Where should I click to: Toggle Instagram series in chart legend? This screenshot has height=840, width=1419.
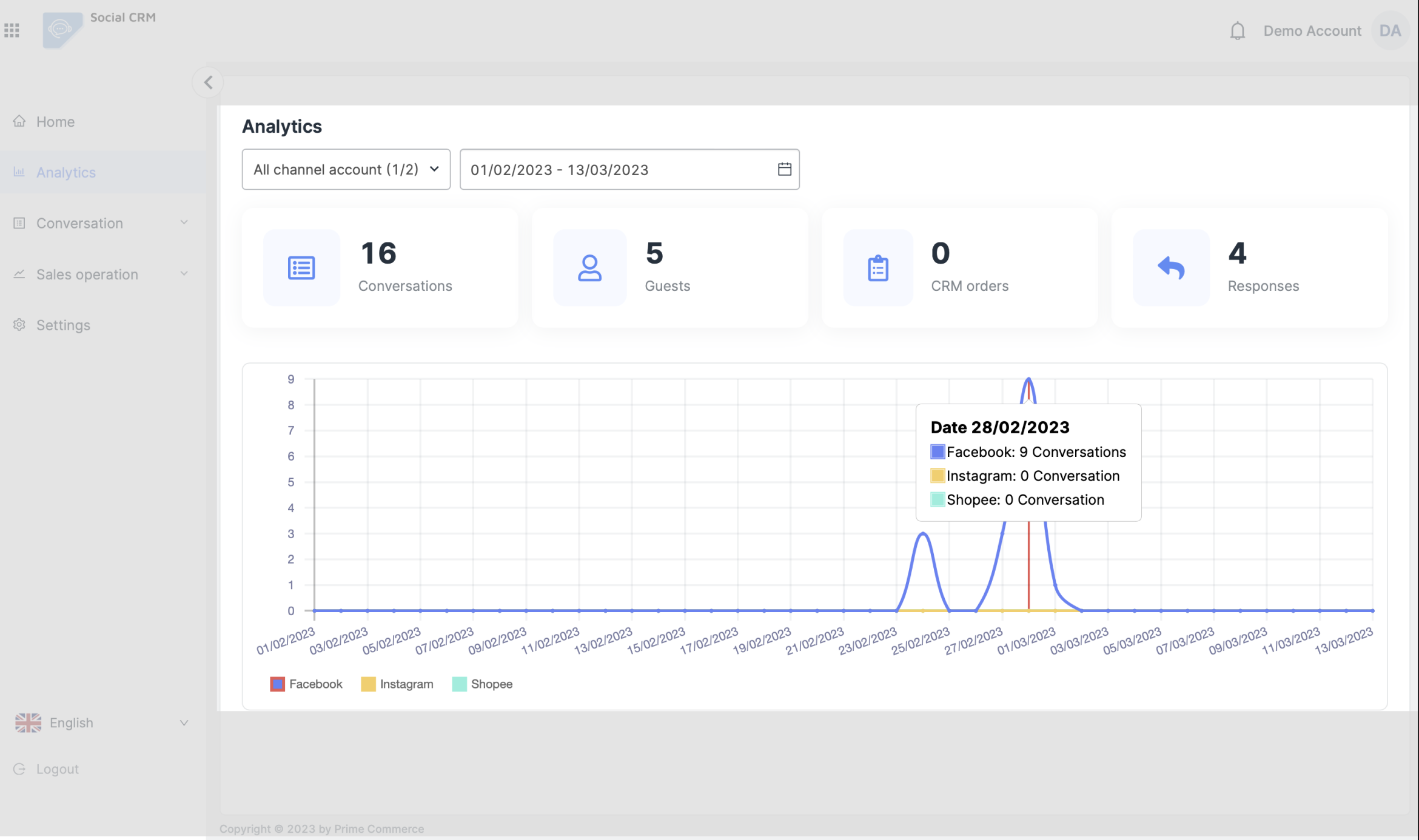pos(397,684)
